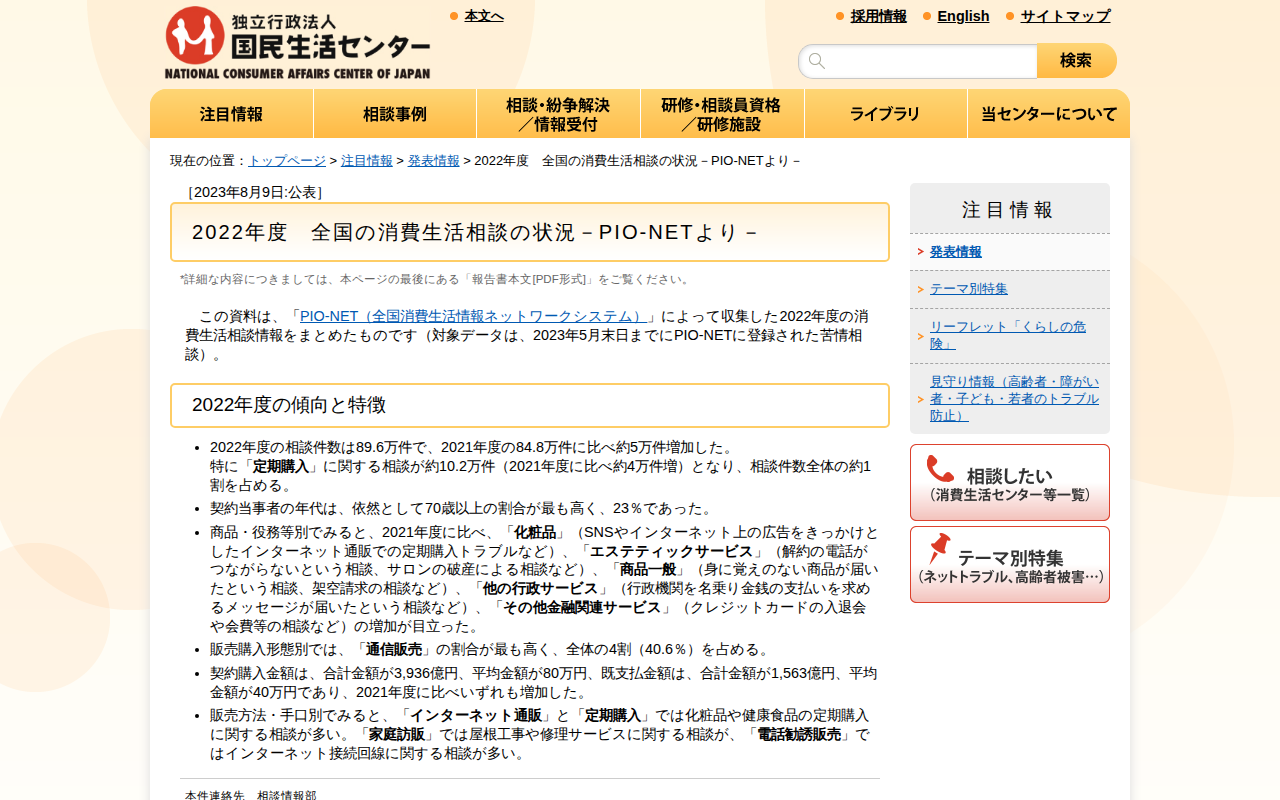Open リーフレット「くらしの危険」 sidebar link
The width and height of the screenshot is (1280, 800).
(x=1008, y=335)
